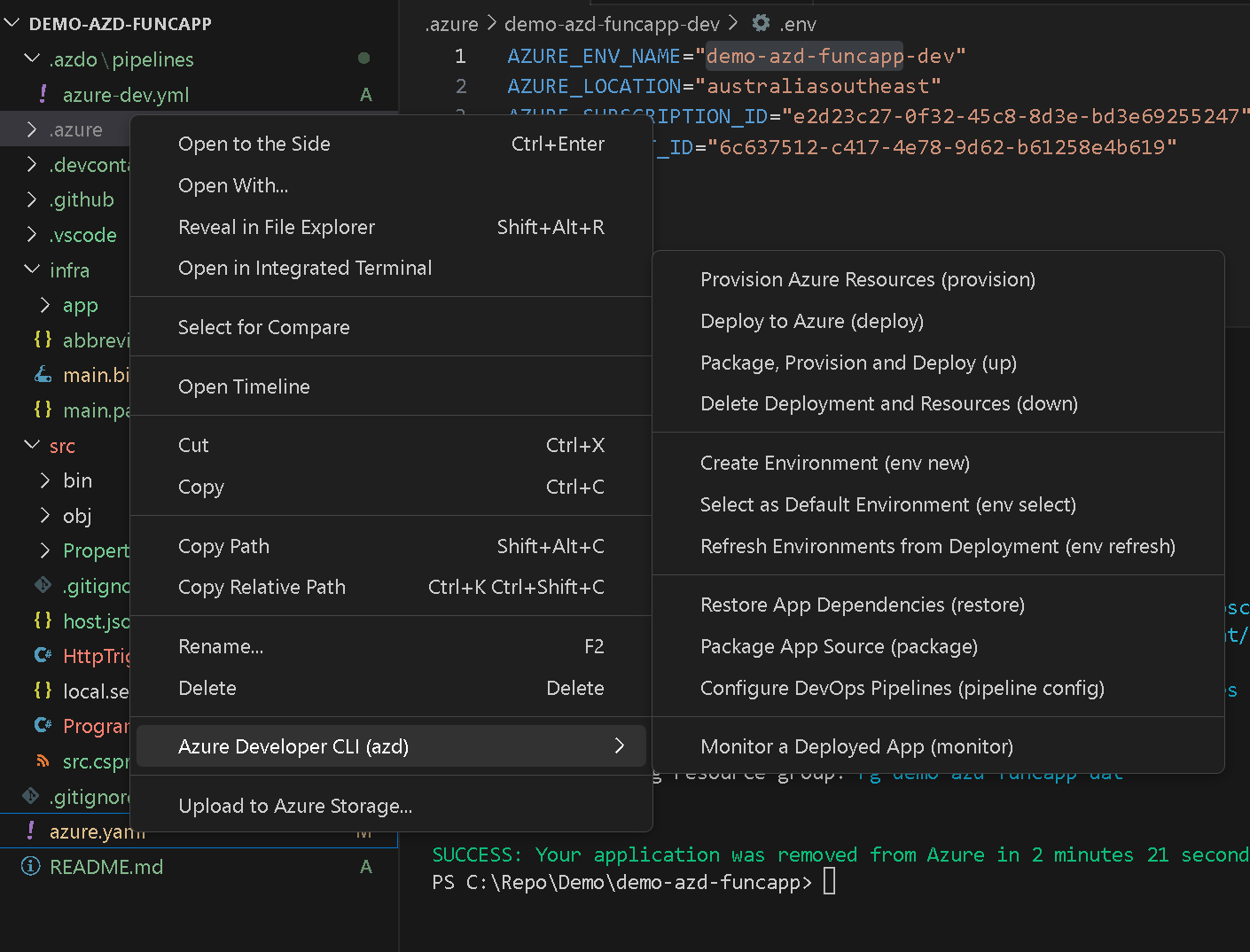
Task: Collapse the infra folder
Action: (32, 269)
